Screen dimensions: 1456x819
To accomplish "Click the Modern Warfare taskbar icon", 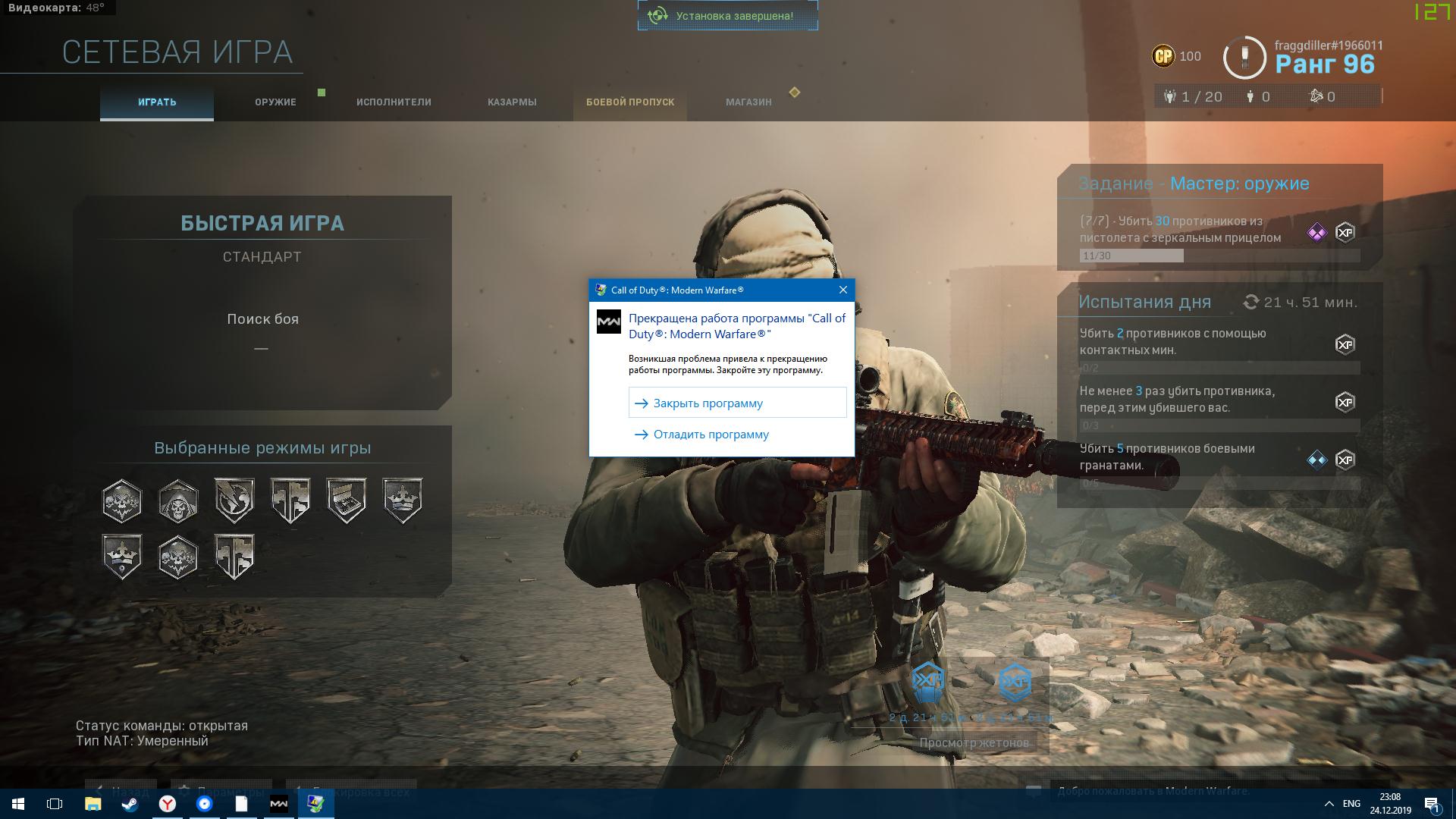I will coord(278,804).
